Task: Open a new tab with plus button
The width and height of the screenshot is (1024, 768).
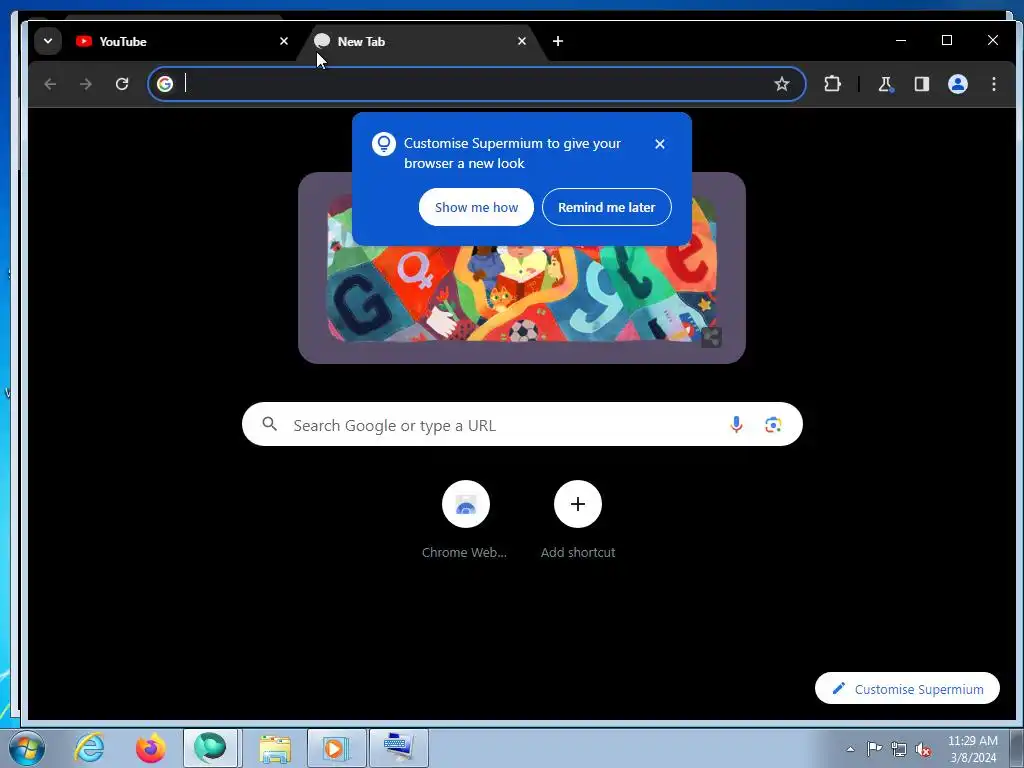Action: 558,41
